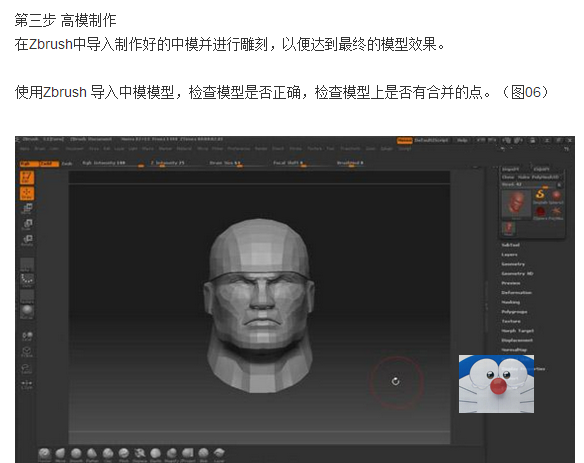Toggle the L.Sym local symmetry icon
584x463 pixels.
pyautogui.click(x=27, y=384)
